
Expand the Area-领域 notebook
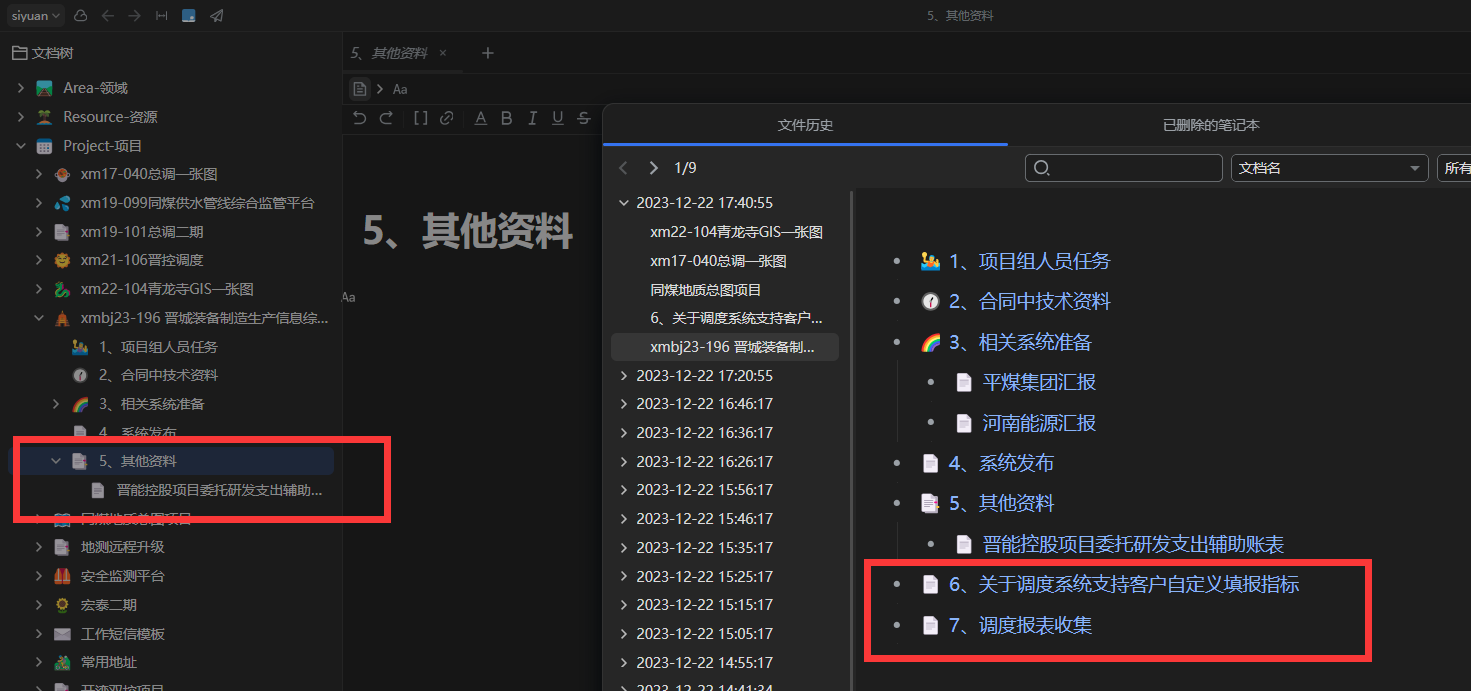tap(21, 88)
